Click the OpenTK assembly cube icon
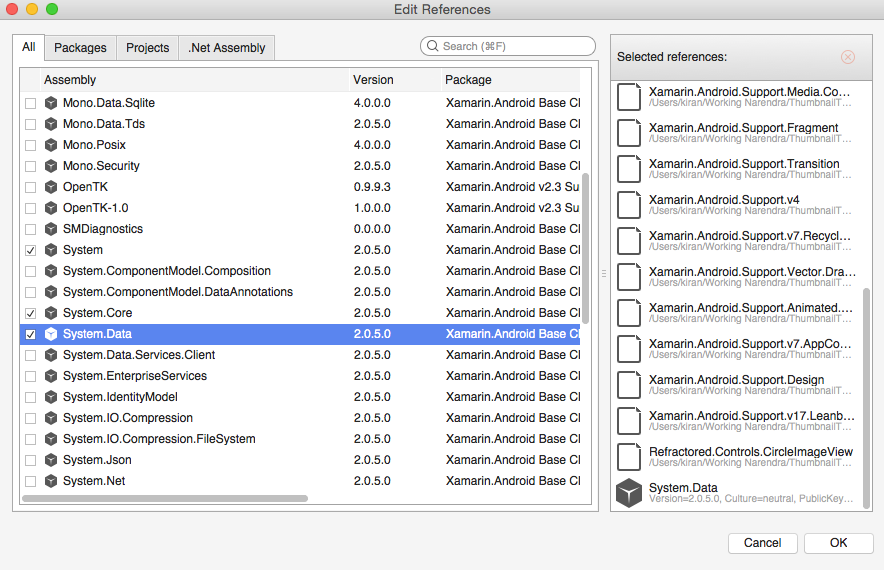884x570 pixels. (51, 187)
